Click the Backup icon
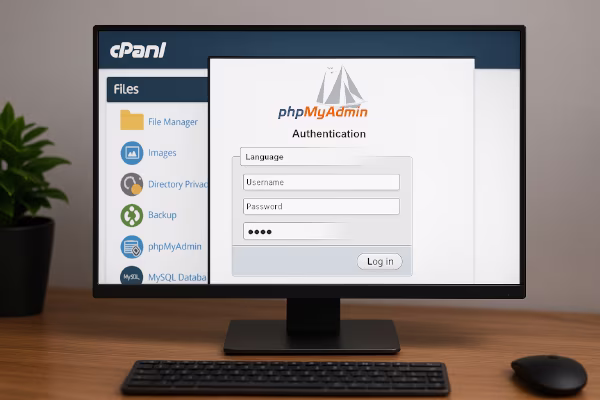 click(x=132, y=216)
